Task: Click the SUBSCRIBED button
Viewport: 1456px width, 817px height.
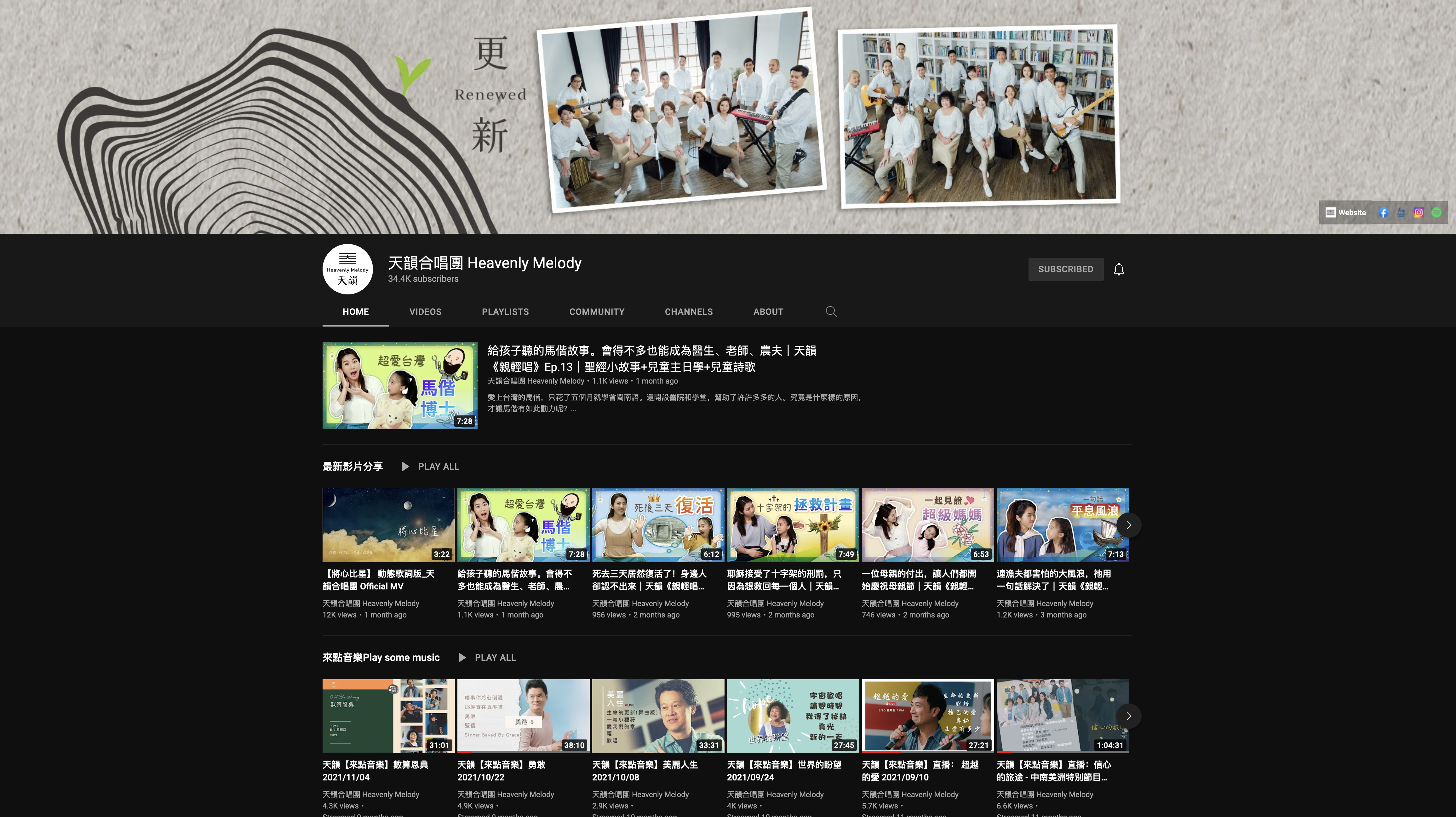Action: [x=1065, y=269]
